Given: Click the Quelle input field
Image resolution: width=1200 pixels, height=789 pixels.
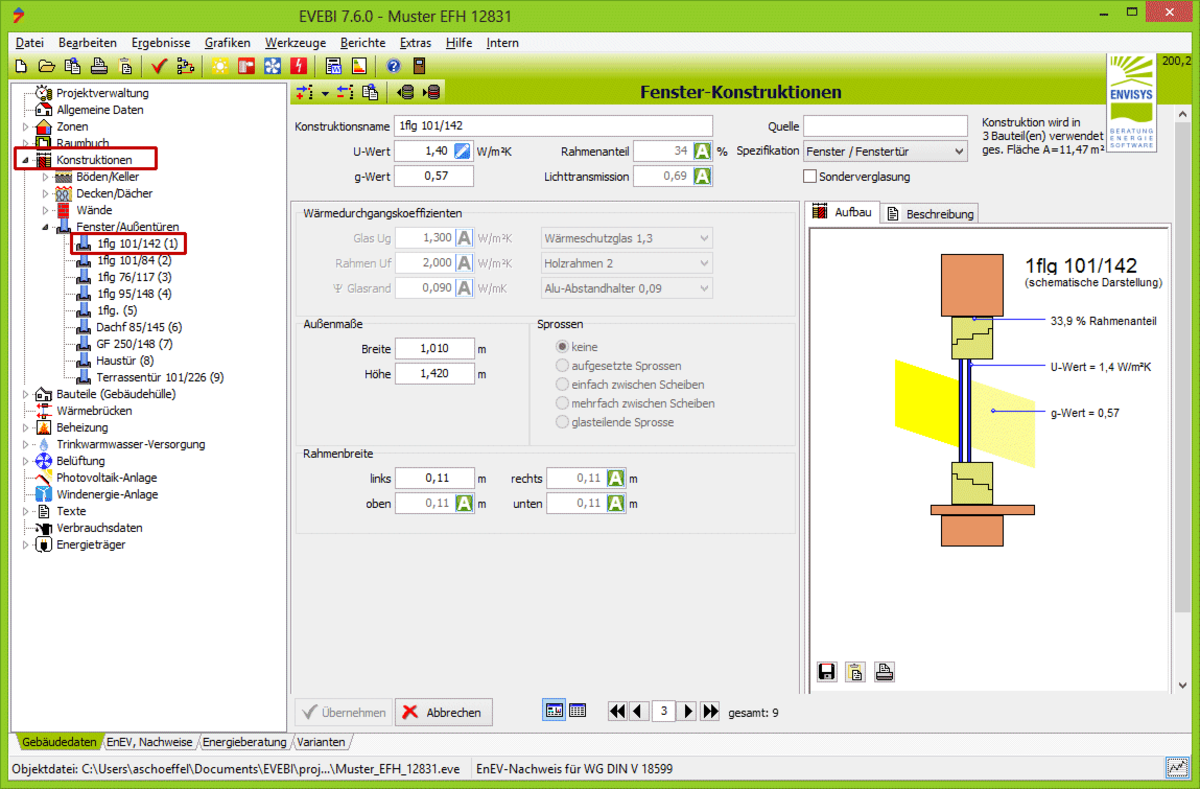Looking at the screenshot, I should coord(886,126).
